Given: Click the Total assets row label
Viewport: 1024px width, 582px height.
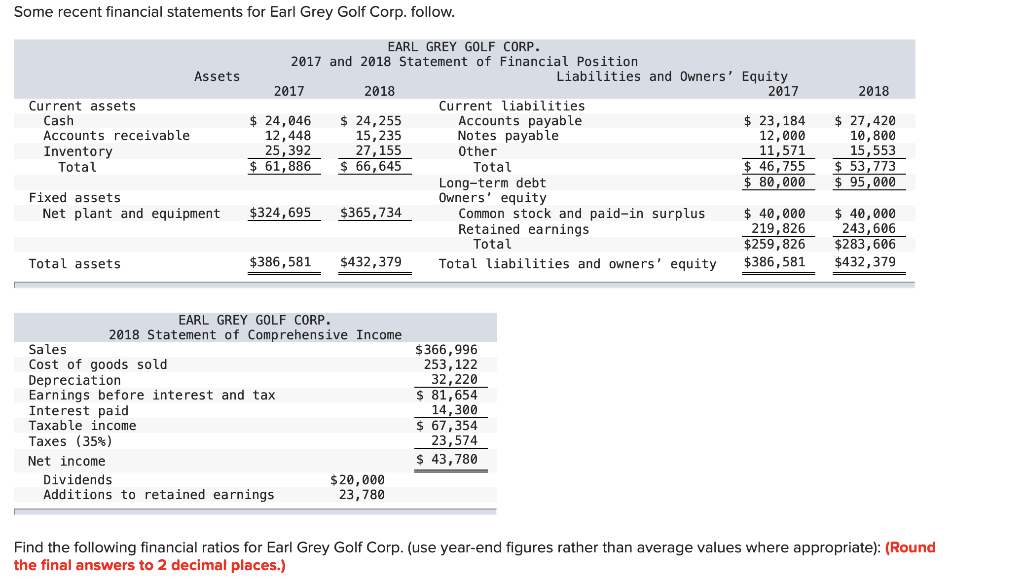Looking at the screenshot, I should coord(74,264).
